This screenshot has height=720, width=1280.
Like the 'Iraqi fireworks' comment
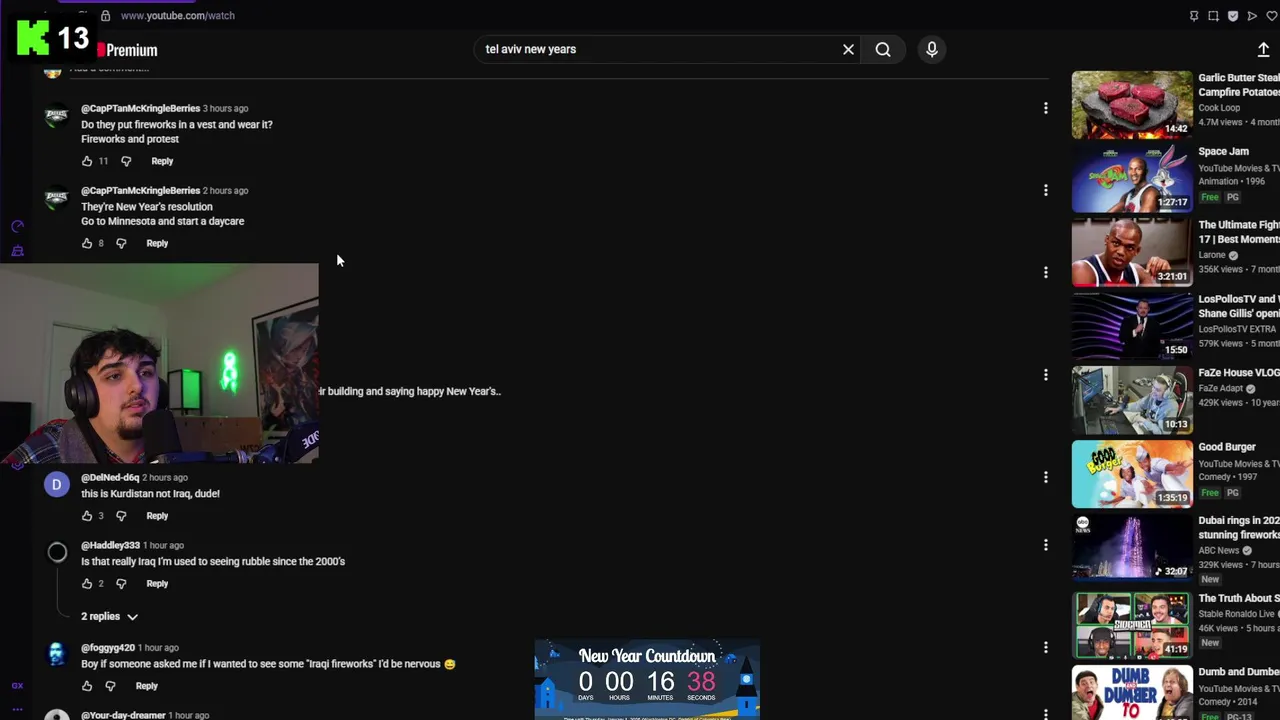(87, 686)
